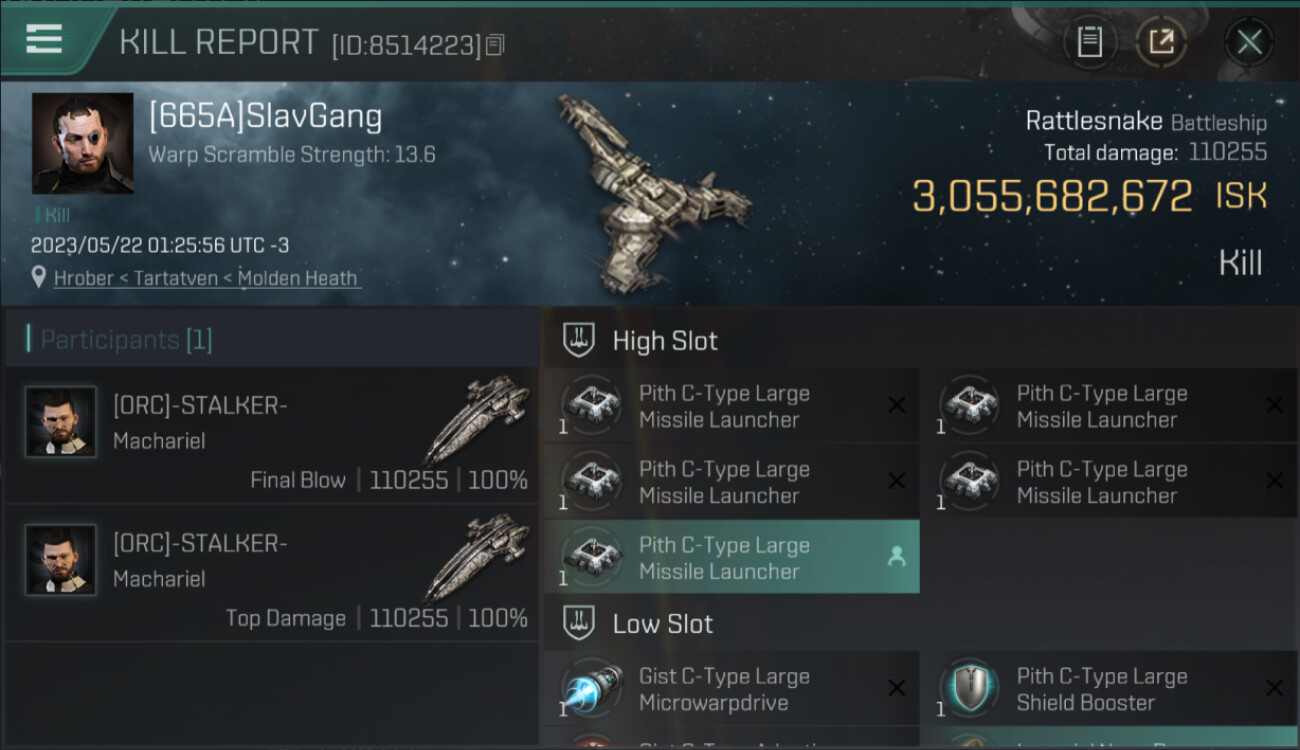
Task: Close the kill report window
Action: [x=1249, y=42]
